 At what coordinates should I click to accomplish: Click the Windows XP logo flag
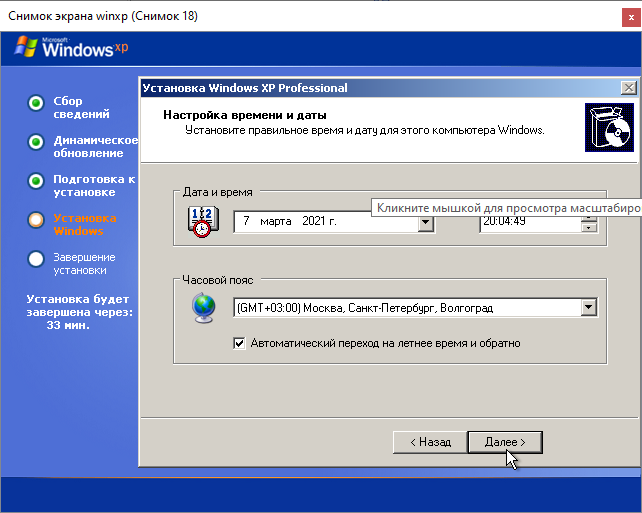(26, 46)
